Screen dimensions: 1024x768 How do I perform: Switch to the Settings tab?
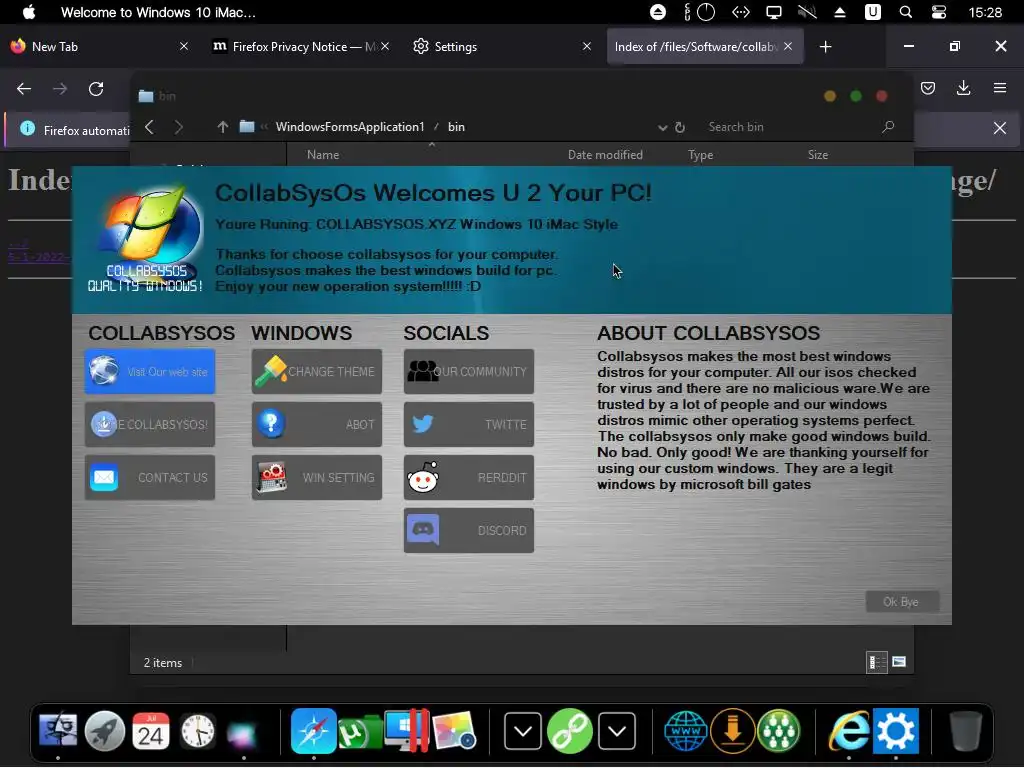point(502,46)
